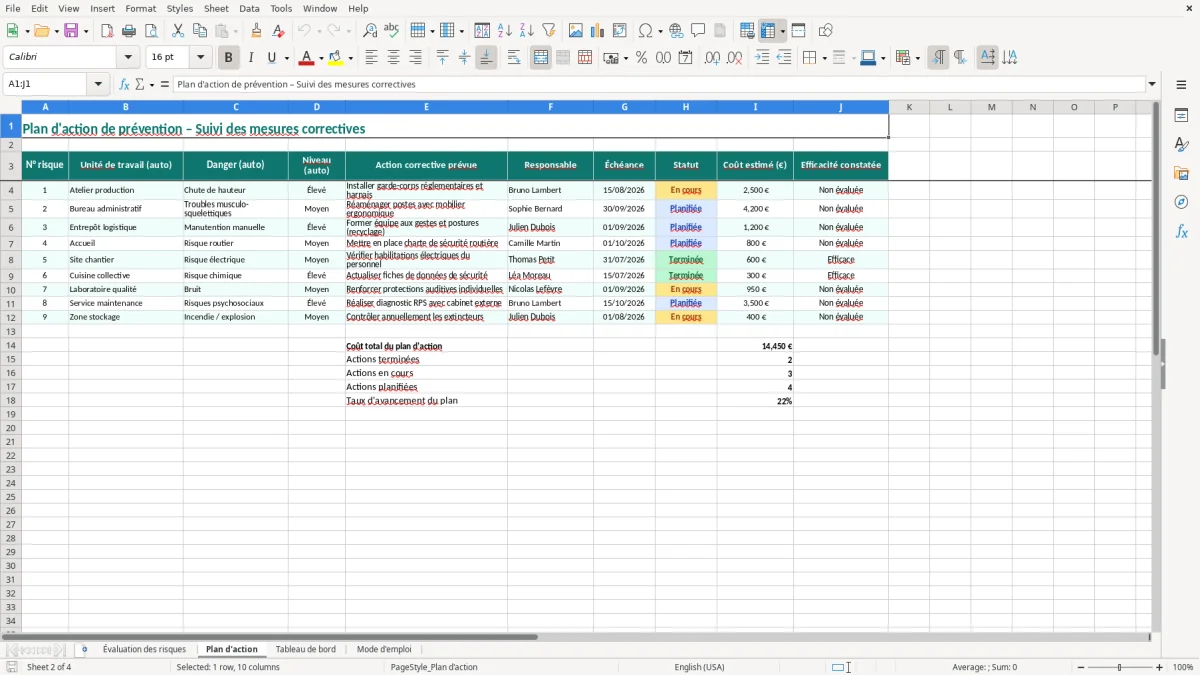Screen dimensions: 1200x675
Task: Open Find & Replace icon
Action: click(370, 31)
